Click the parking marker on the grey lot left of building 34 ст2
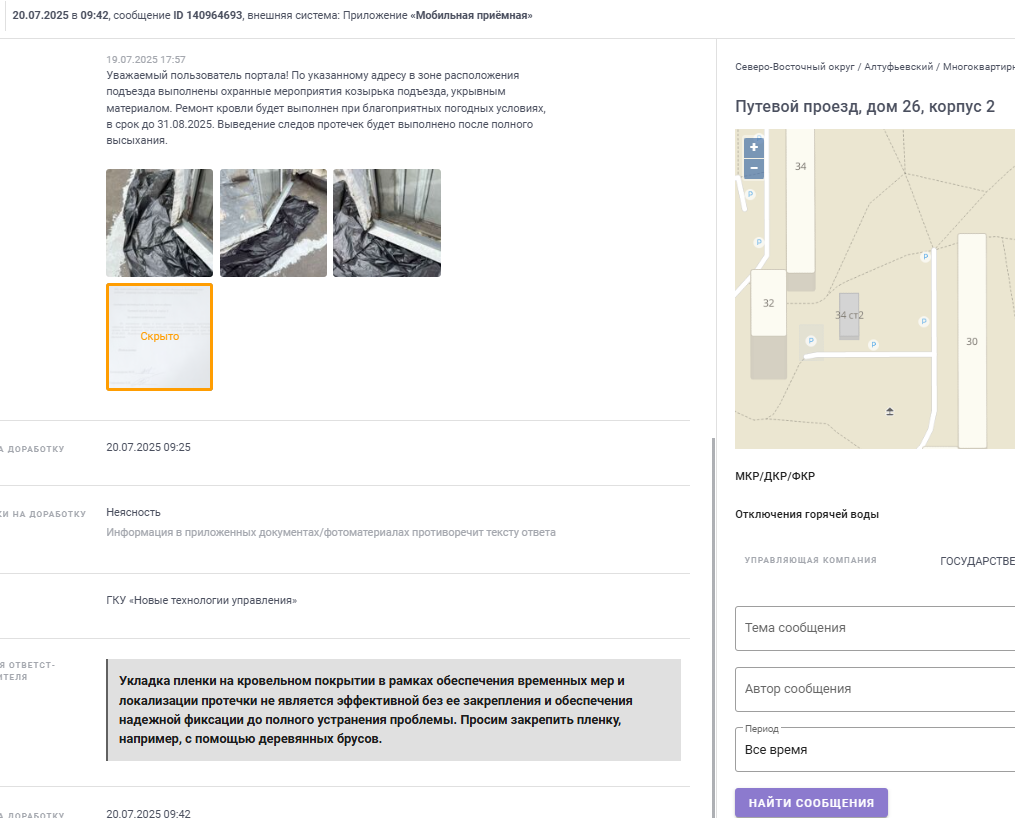This screenshot has height=818, width=1015. (x=811, y=341)
